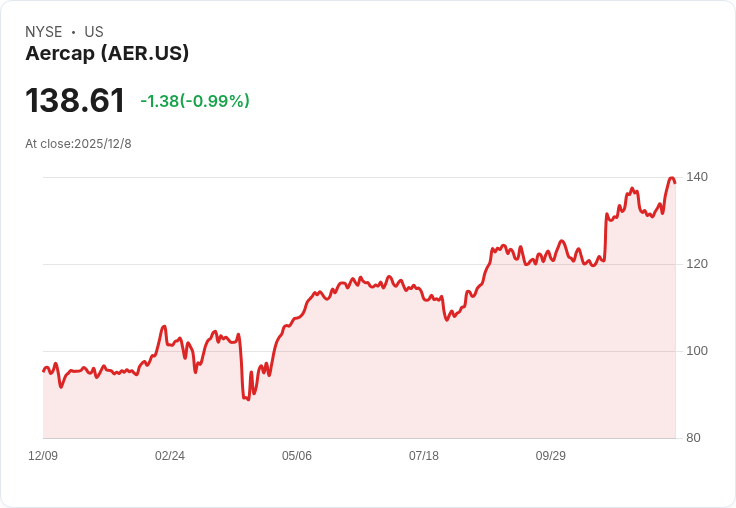Click the 09/29 date axis label

coord(551,456)
